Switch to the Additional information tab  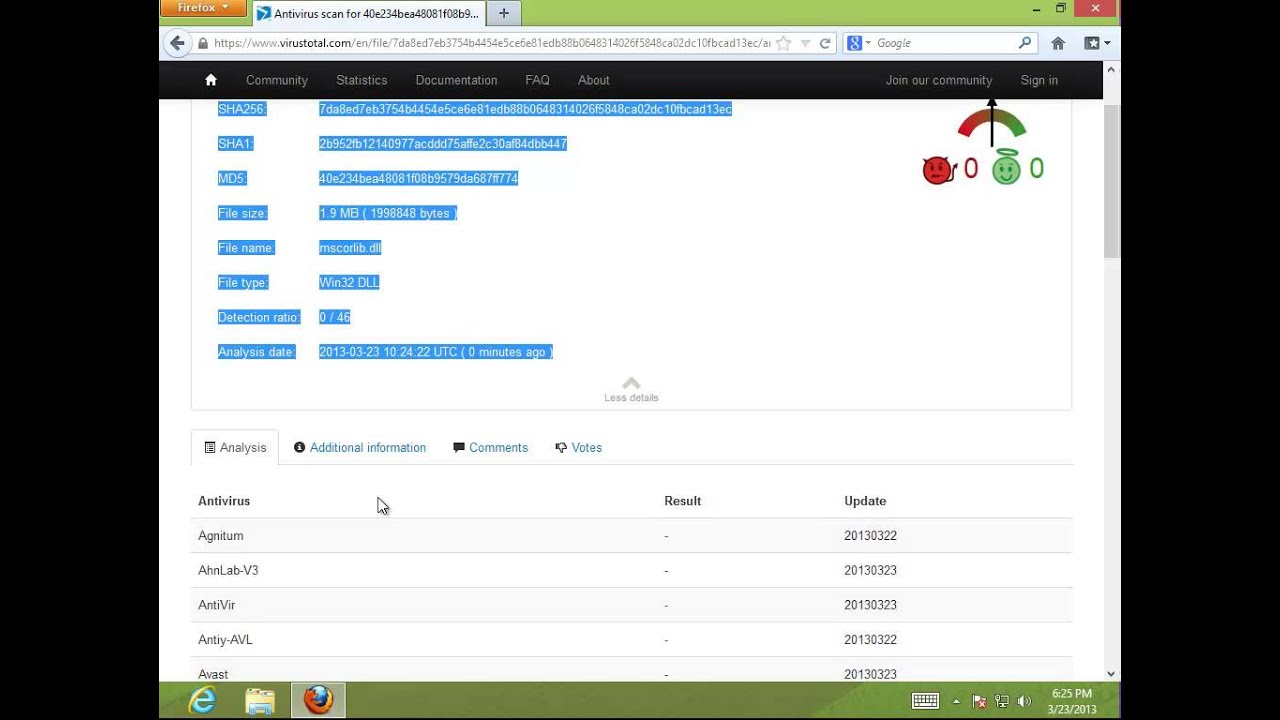tap(360, 448)
